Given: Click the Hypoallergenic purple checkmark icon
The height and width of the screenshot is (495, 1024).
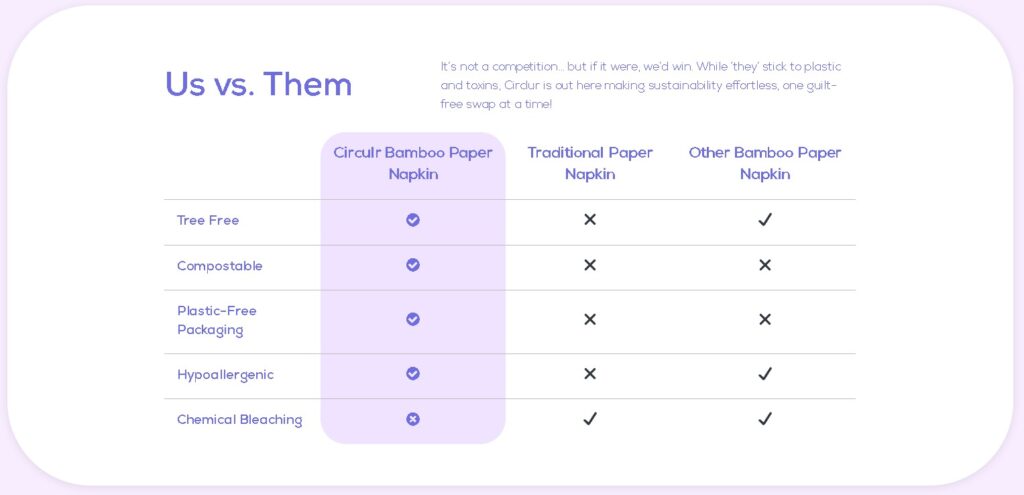Looking at the screenshot, I should tap(413, 373).
